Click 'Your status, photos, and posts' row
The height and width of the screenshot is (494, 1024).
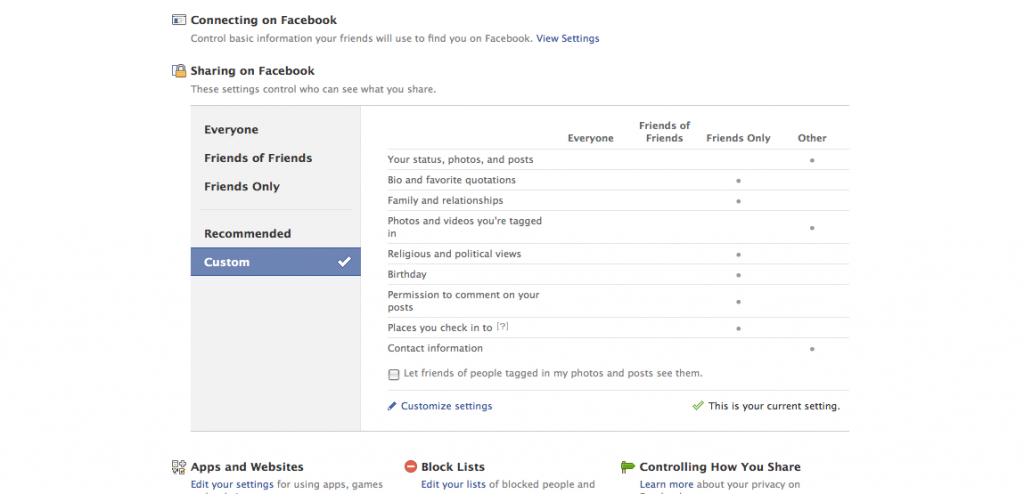[x=618, y=159]
